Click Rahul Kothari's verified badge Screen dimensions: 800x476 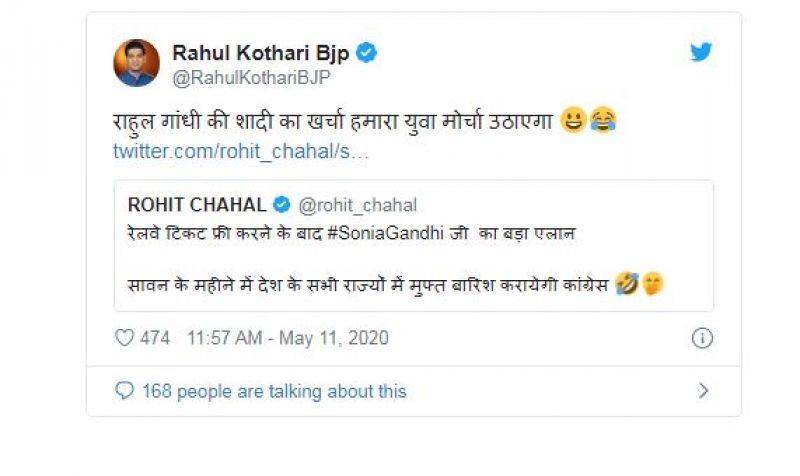tap(367, 53)
